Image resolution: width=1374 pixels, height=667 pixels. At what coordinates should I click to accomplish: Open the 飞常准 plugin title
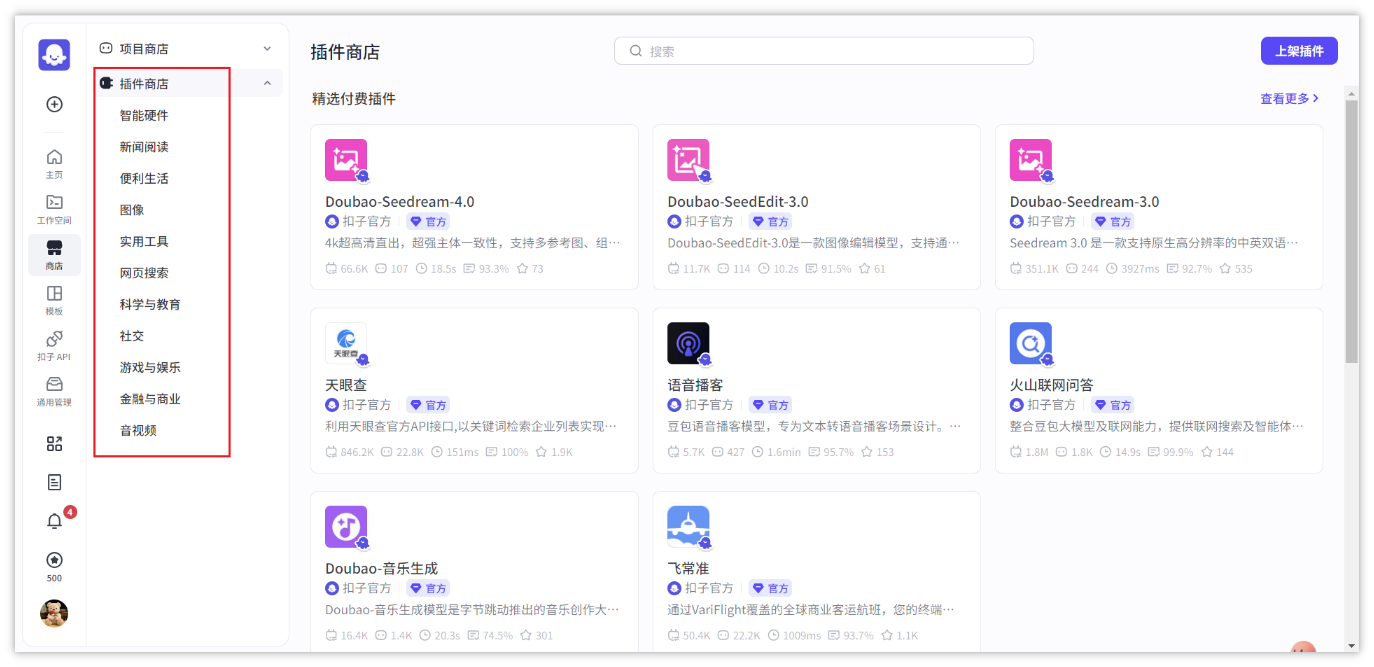pos(688,568)
